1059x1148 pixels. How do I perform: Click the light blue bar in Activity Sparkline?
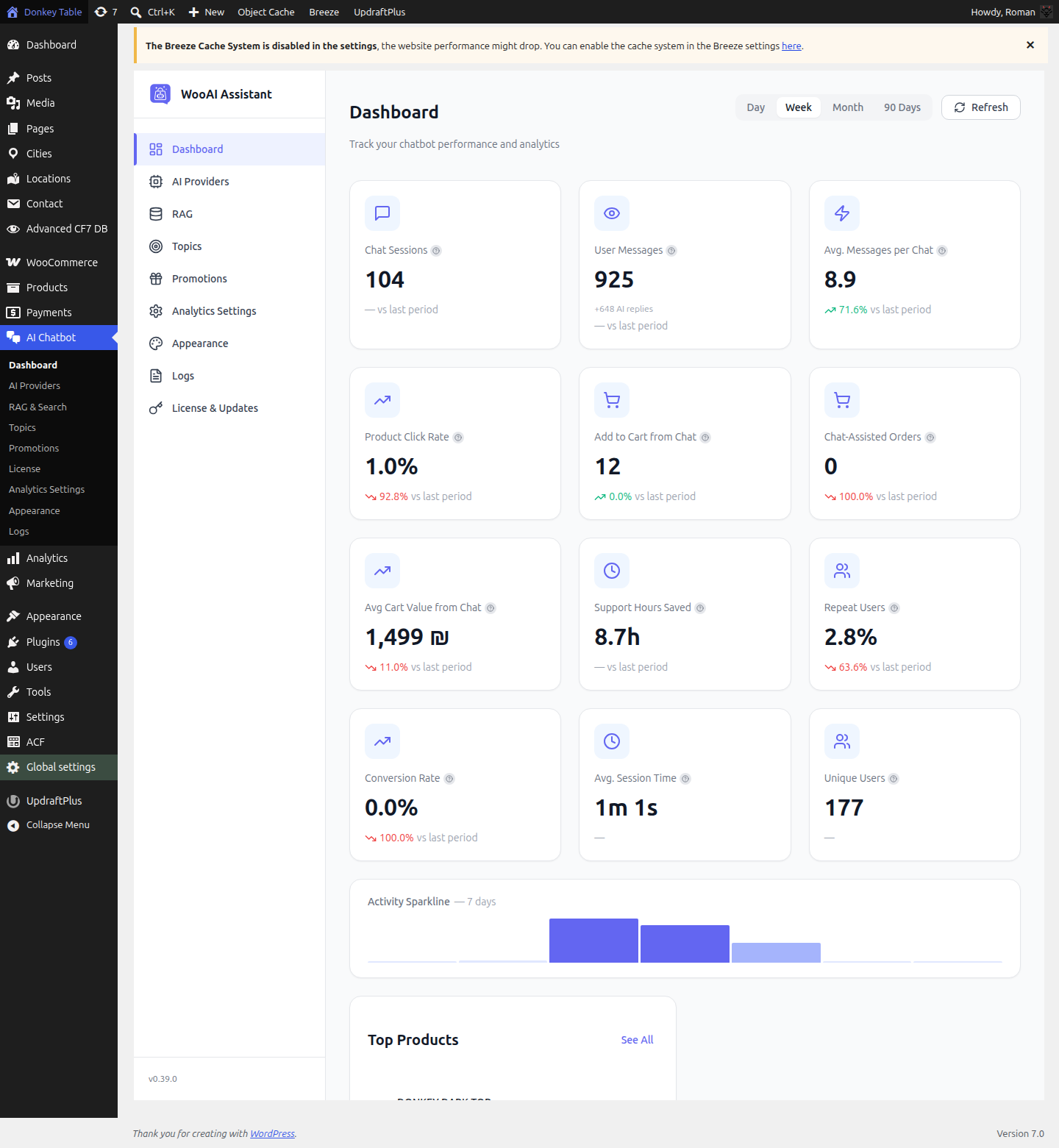(x=776, y=952)
